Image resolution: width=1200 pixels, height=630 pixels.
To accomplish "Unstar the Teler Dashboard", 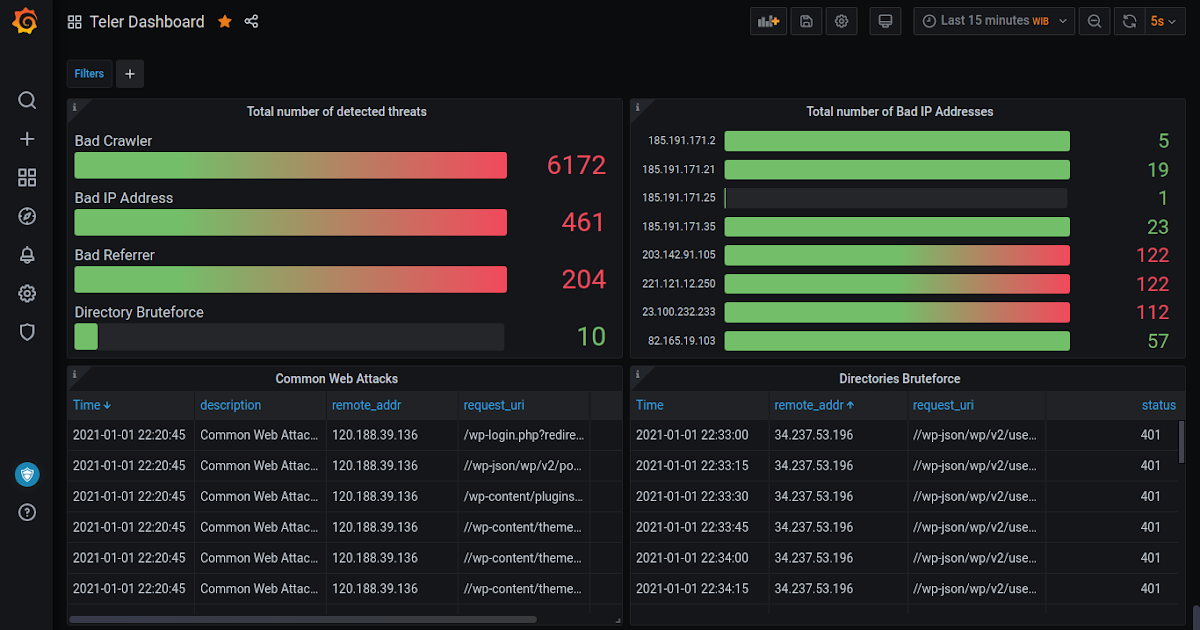I will point(225,21).
